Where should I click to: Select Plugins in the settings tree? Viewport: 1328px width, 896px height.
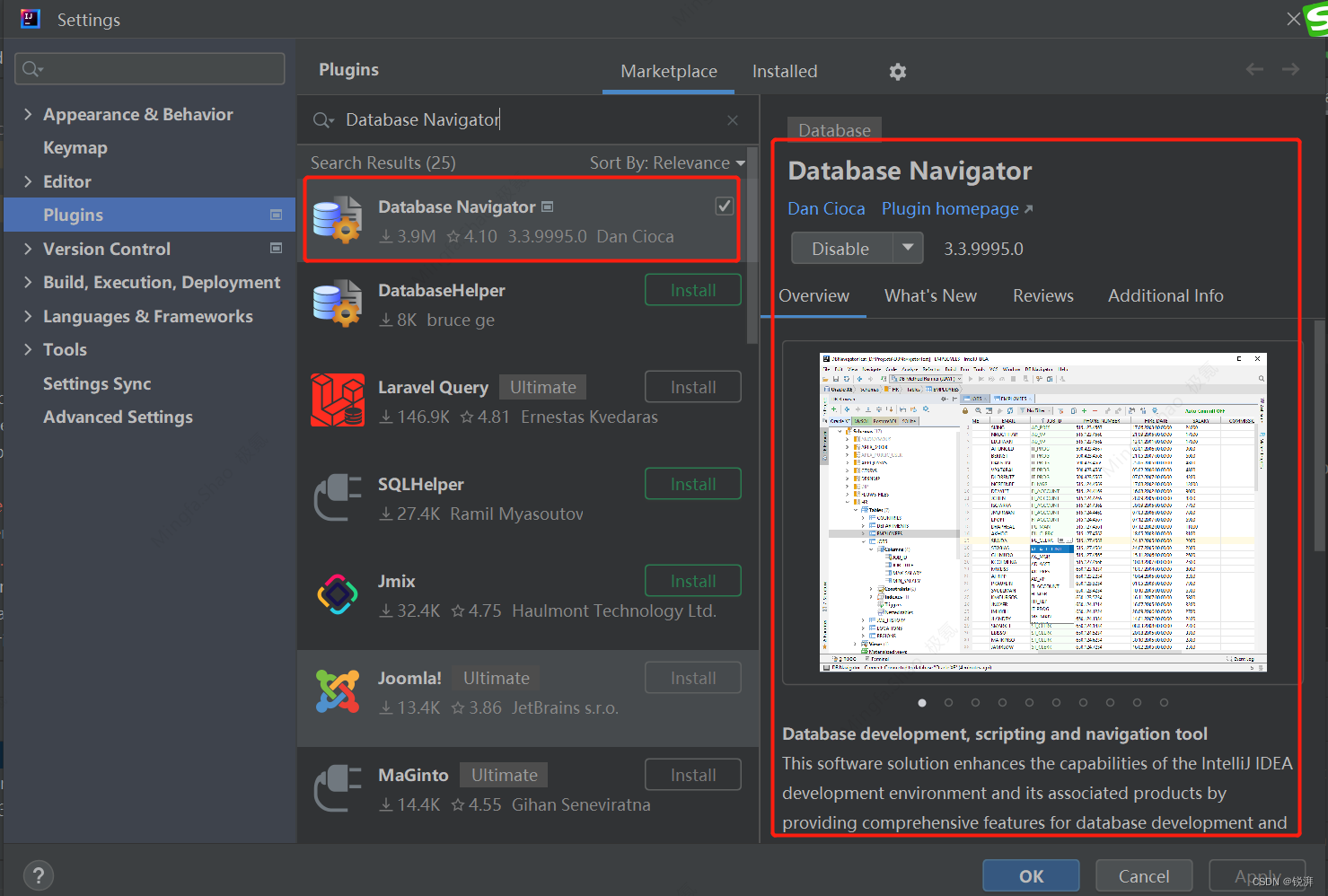[x=149, y=215]
